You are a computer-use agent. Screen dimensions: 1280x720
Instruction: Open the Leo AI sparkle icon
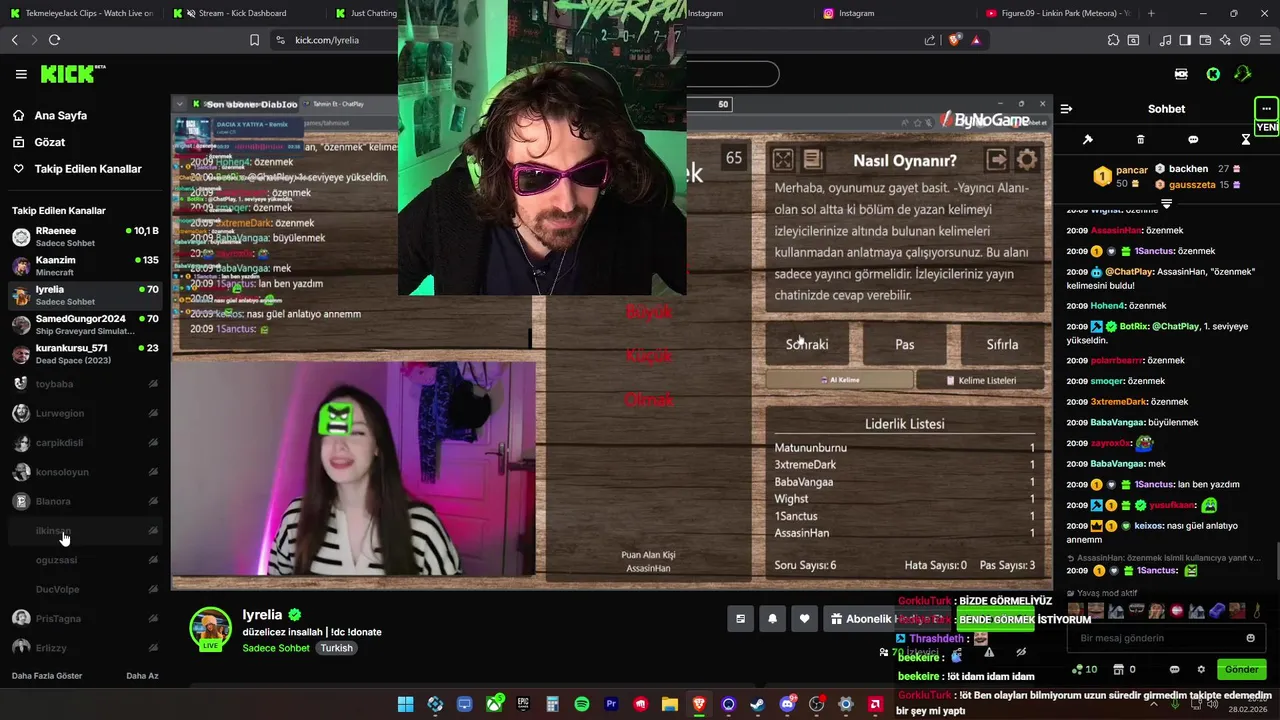pos(1225,40)
